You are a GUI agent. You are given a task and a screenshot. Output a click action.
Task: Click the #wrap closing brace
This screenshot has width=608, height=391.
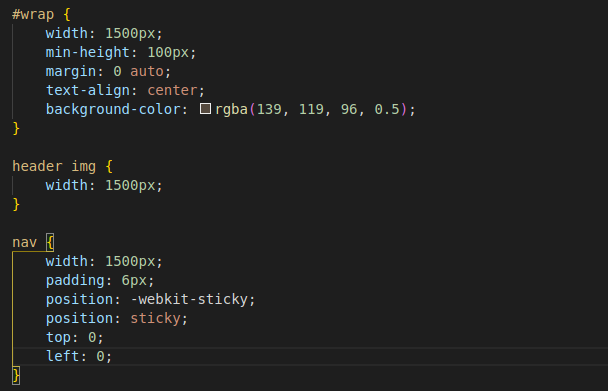pyautogui.click(x=16, y=128)
